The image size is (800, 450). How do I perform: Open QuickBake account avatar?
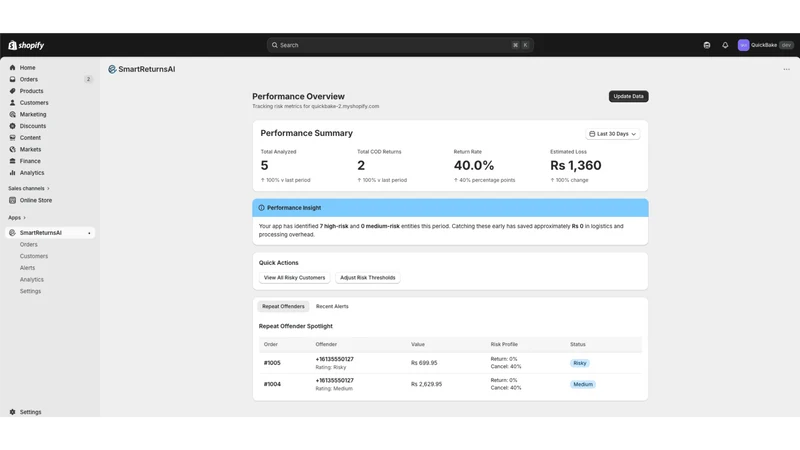click(x=743, y=45)
